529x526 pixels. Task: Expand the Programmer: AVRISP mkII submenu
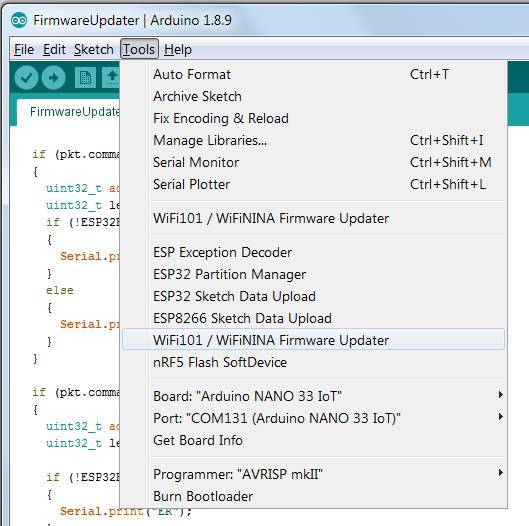314,474
